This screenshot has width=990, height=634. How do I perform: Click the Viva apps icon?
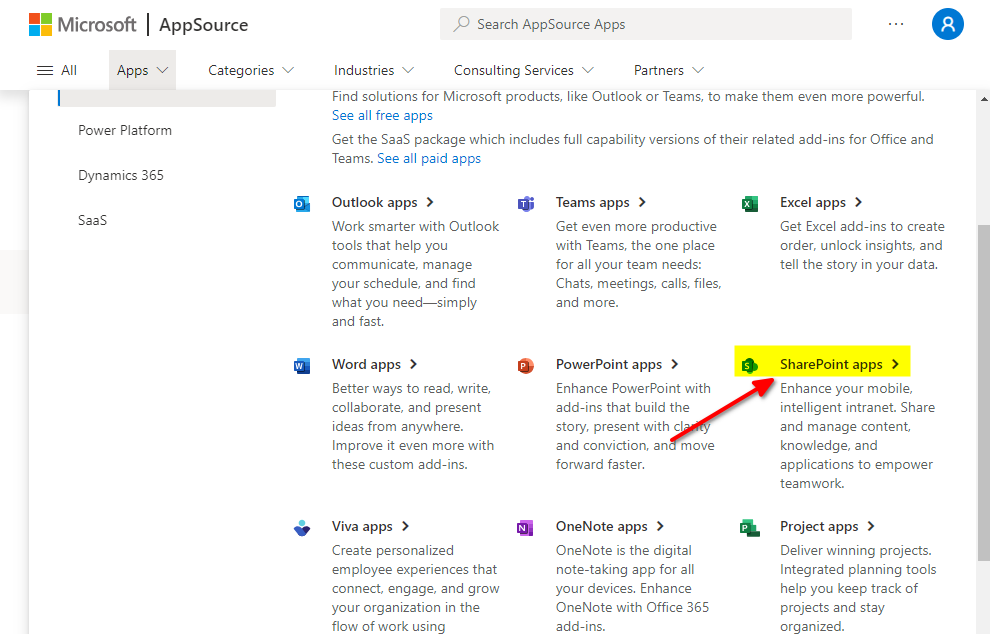point(302,528)
